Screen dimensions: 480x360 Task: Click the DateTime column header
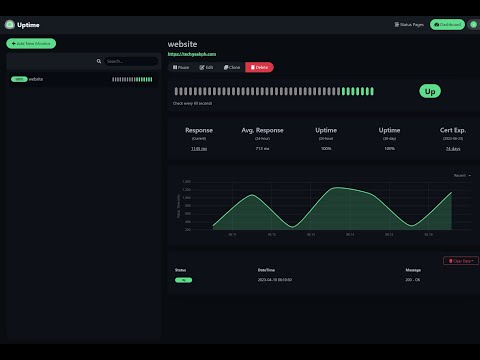(266, 270)
